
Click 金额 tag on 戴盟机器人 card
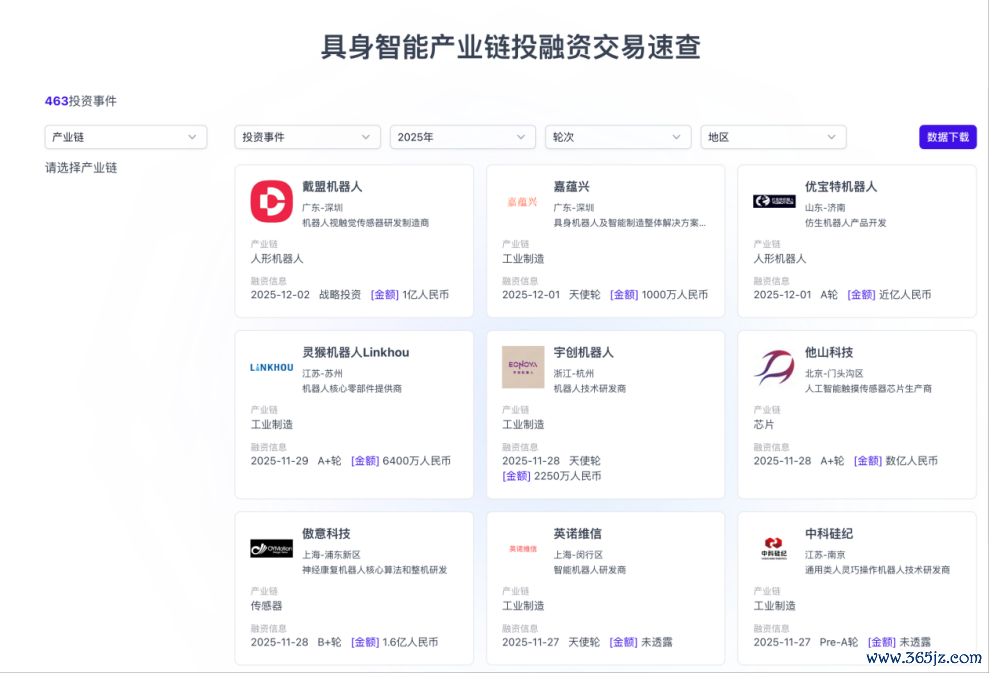pos(385,295)
